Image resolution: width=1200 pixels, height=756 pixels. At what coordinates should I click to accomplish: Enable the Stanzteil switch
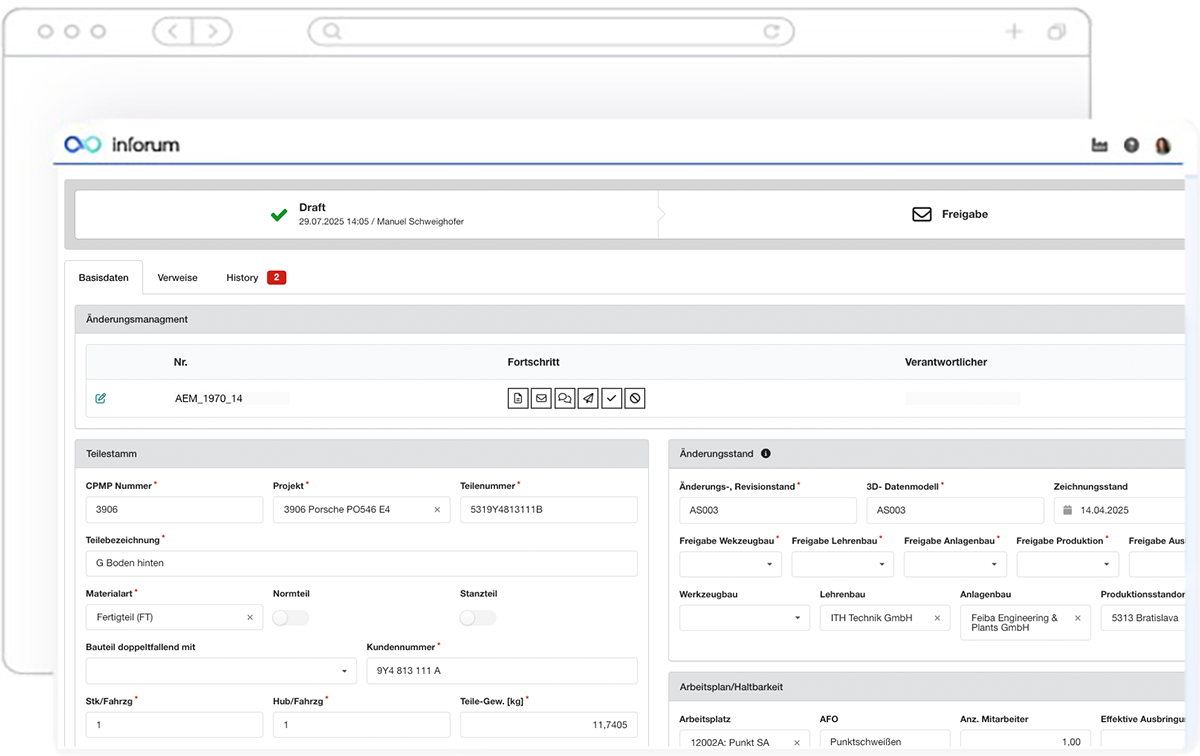478,618
